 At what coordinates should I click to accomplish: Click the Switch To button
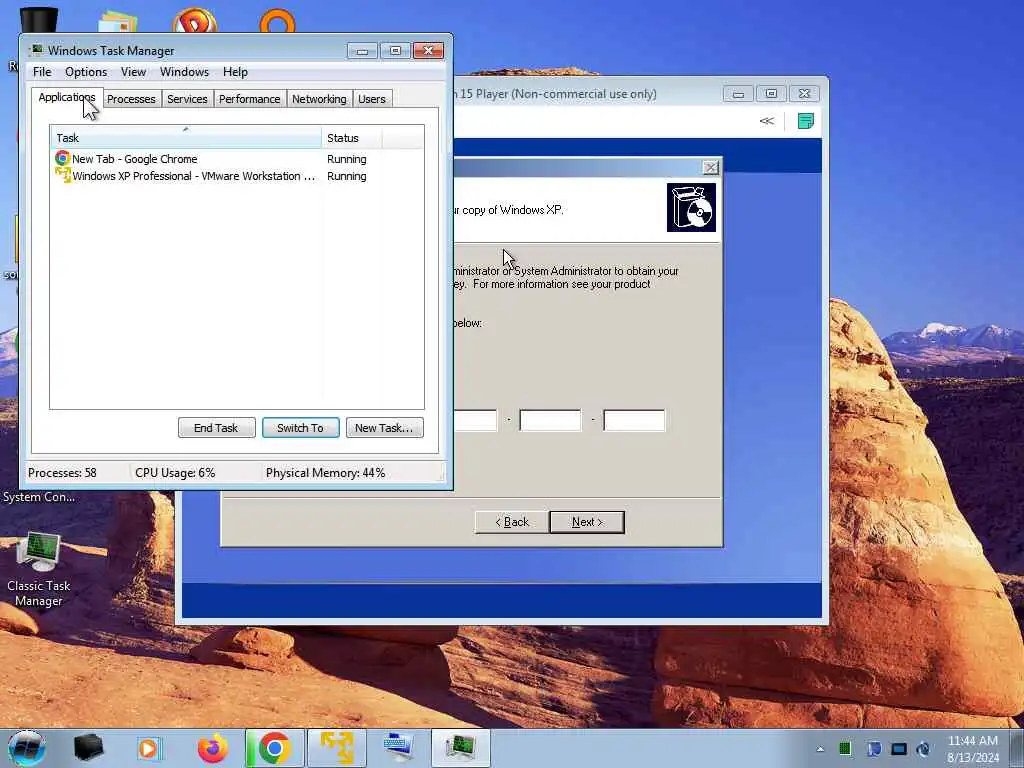300,428
